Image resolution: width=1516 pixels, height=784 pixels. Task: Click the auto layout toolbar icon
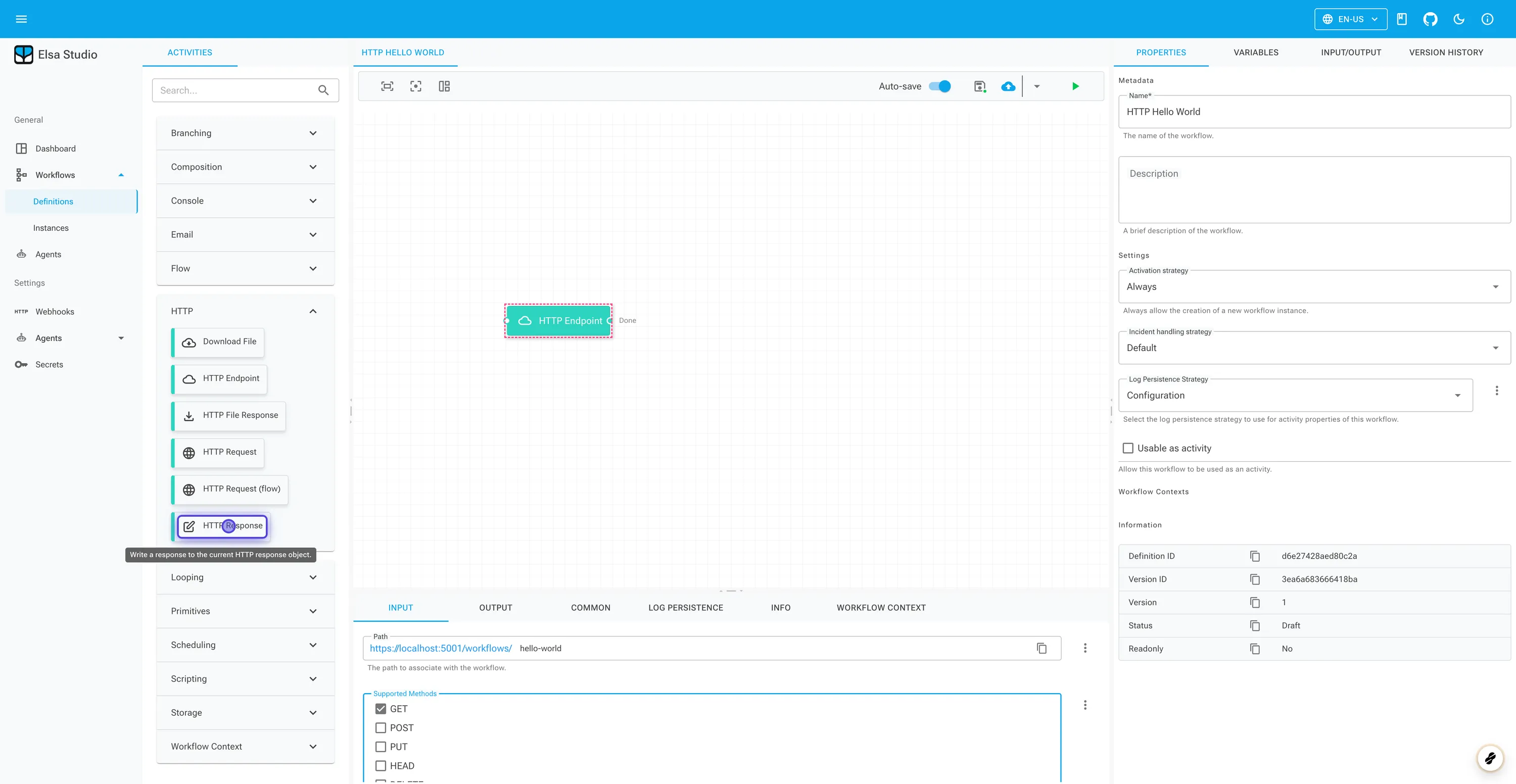point(444,86)
